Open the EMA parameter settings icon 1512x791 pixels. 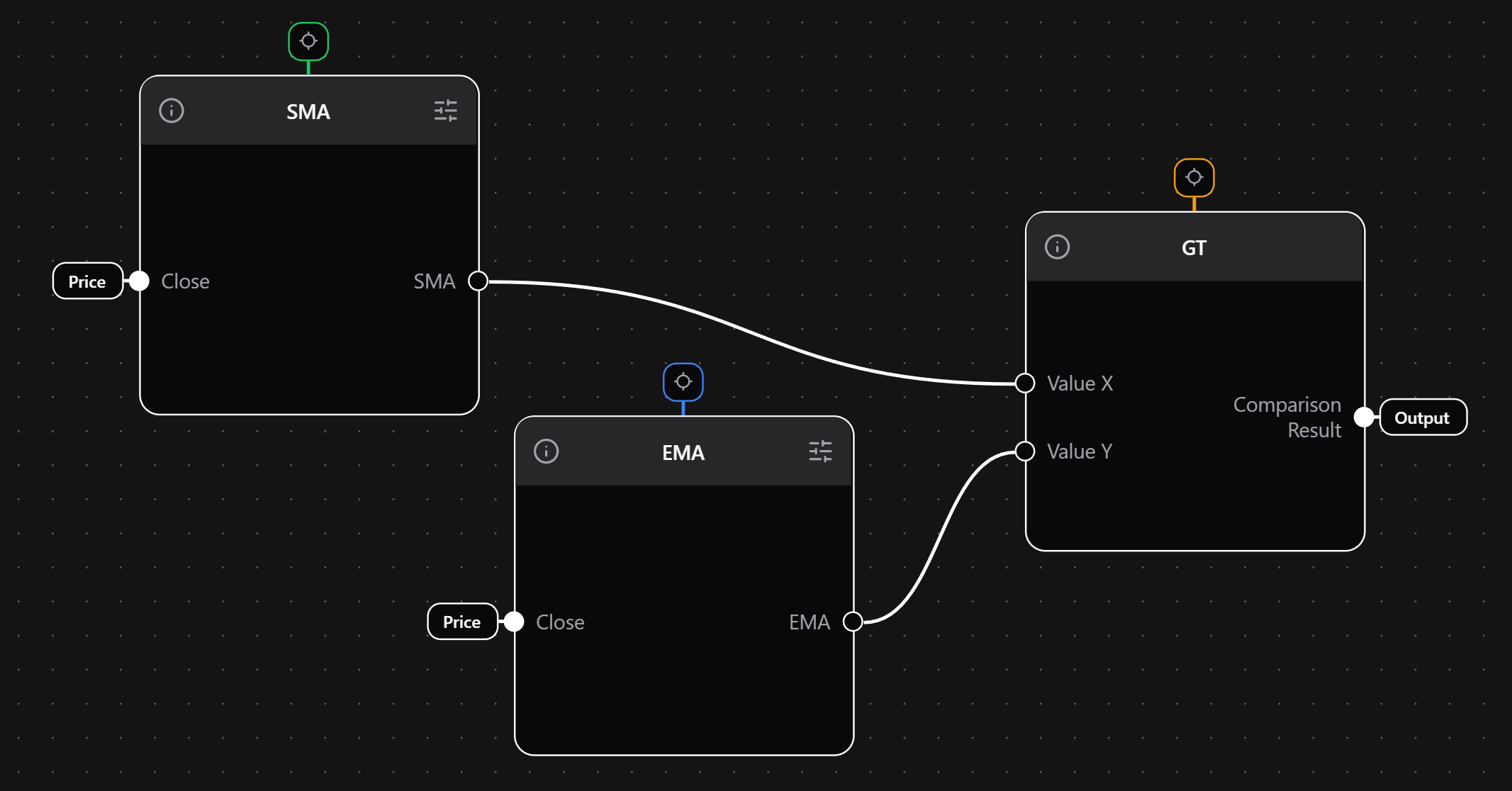click(x=820, y=451)
